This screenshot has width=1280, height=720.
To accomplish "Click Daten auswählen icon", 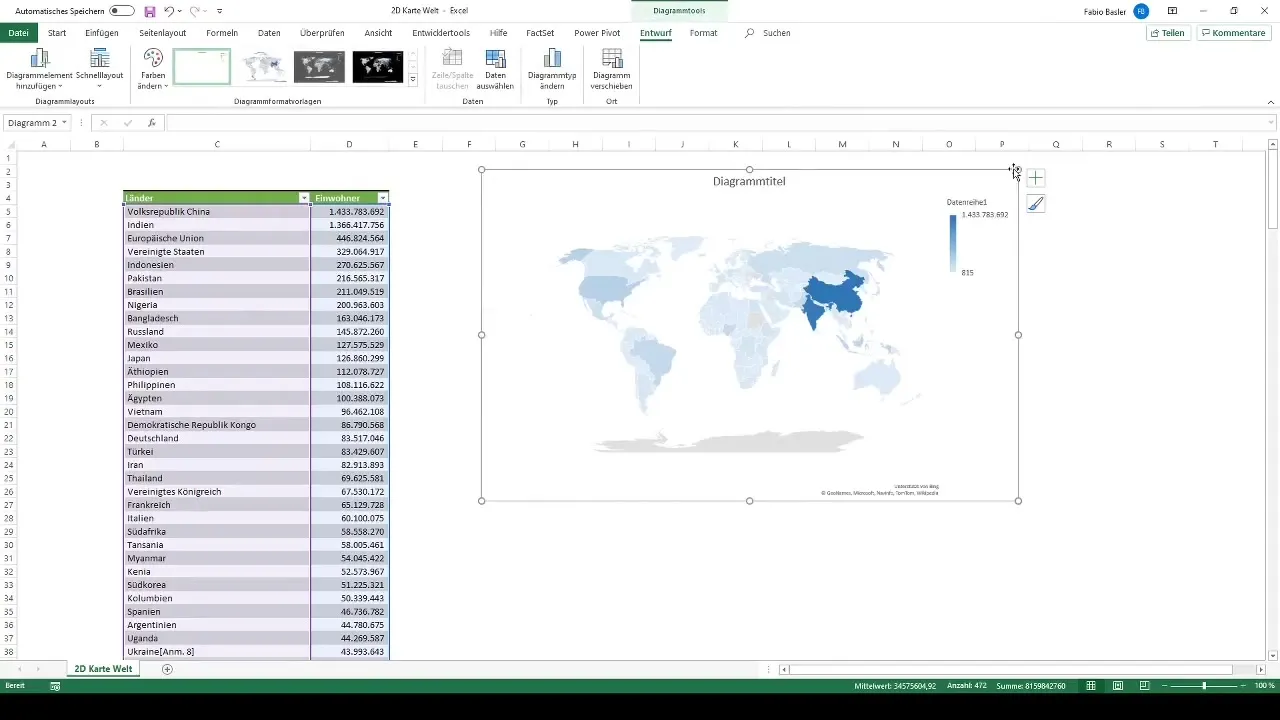I will [495, 69].
